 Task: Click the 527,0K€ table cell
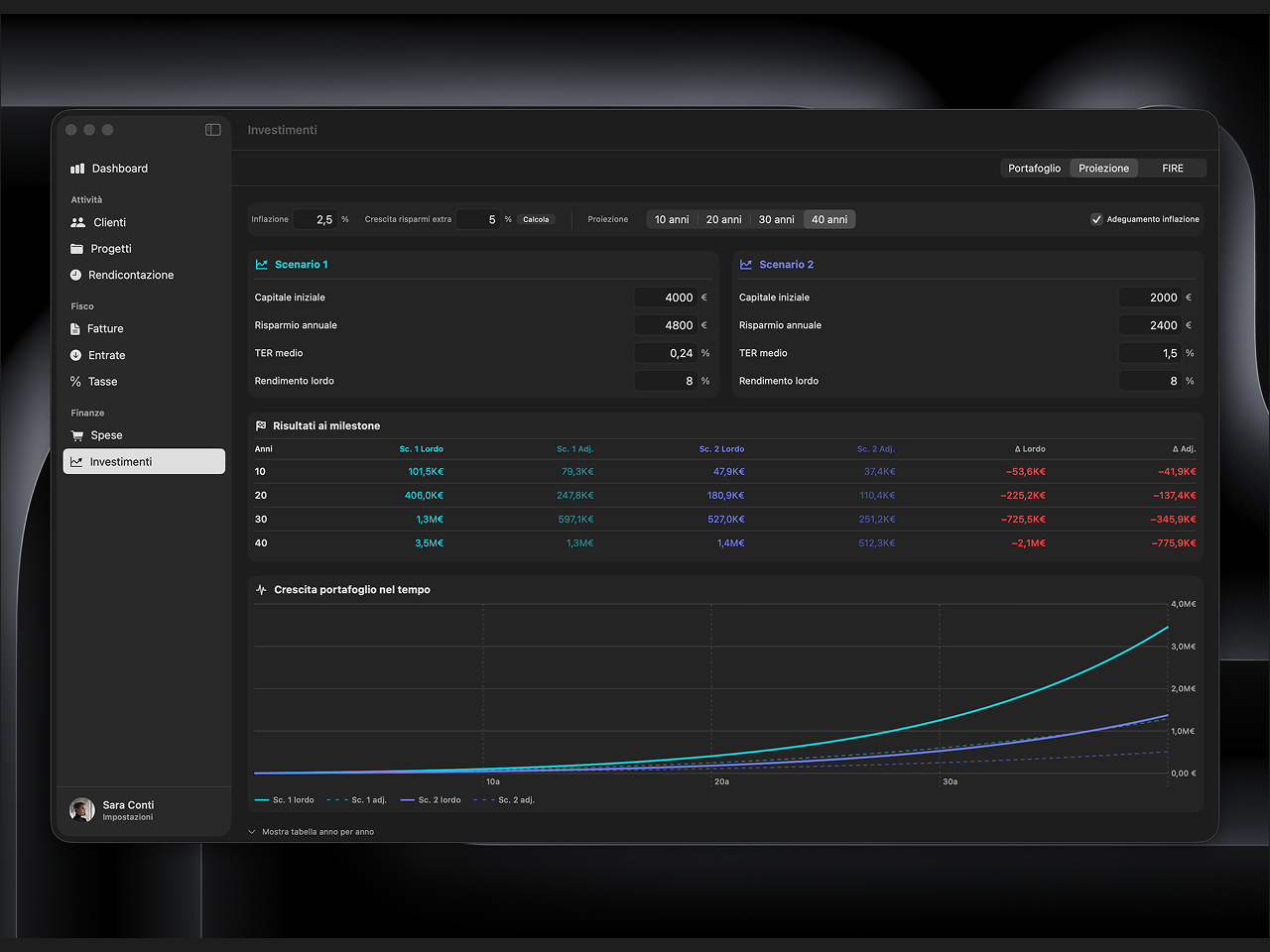pos(726,520)
